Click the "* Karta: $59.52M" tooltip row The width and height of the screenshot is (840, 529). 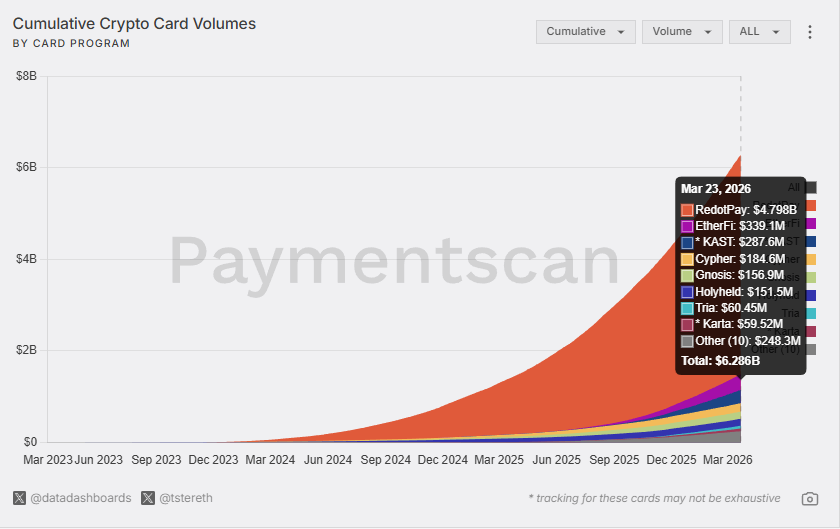(x=732, y=324)
